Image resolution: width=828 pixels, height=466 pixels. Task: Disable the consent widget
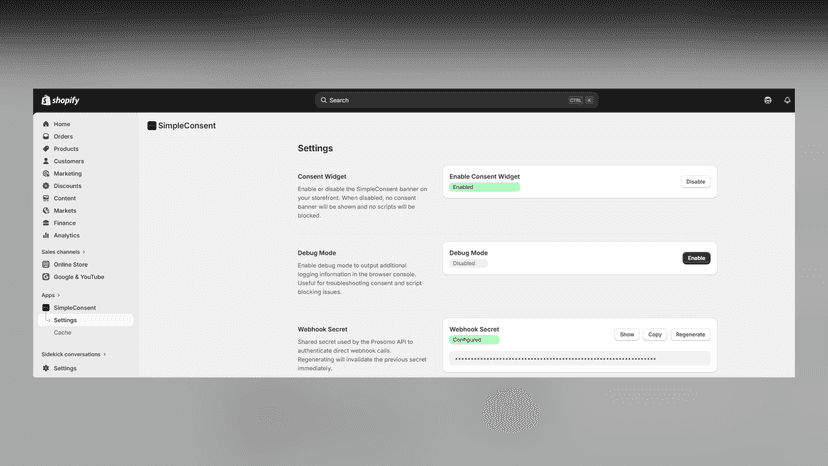[x=695, y=182]
